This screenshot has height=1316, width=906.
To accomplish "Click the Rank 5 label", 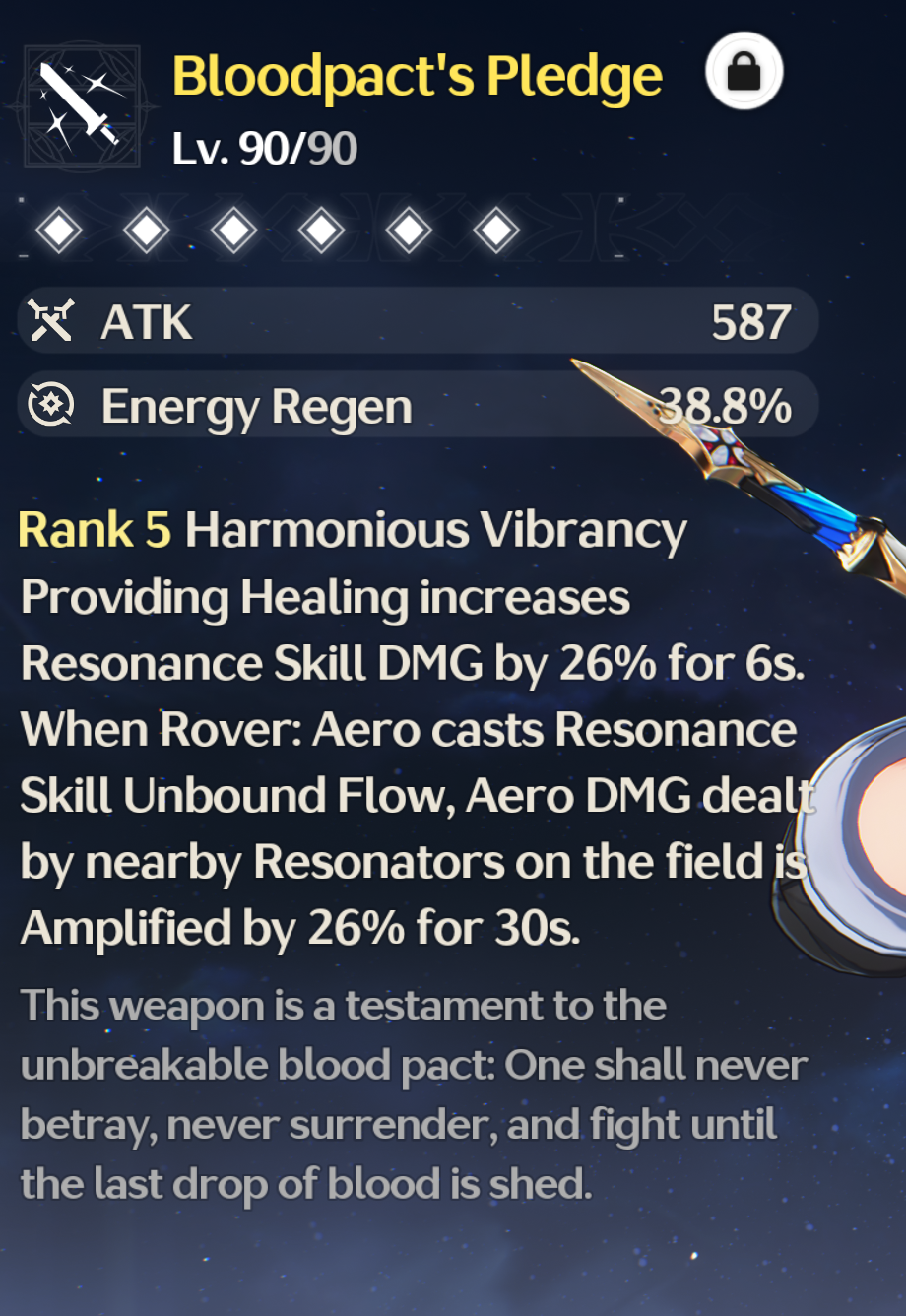I will point(95,530).
